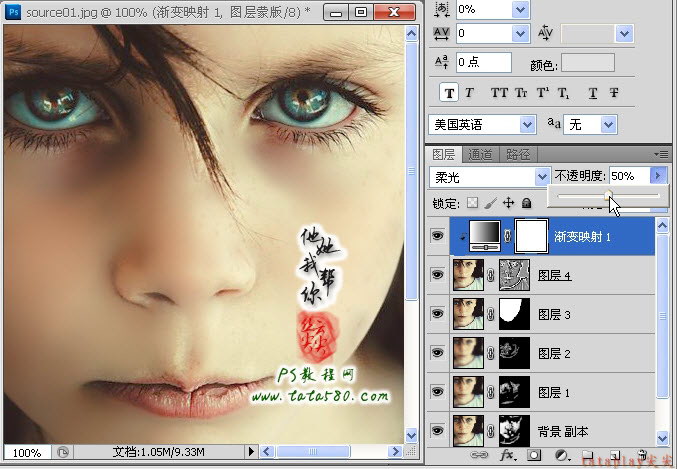Click the 100% zoom level field
Viewport: 677px width, 469px height.
tap(27, 453)
